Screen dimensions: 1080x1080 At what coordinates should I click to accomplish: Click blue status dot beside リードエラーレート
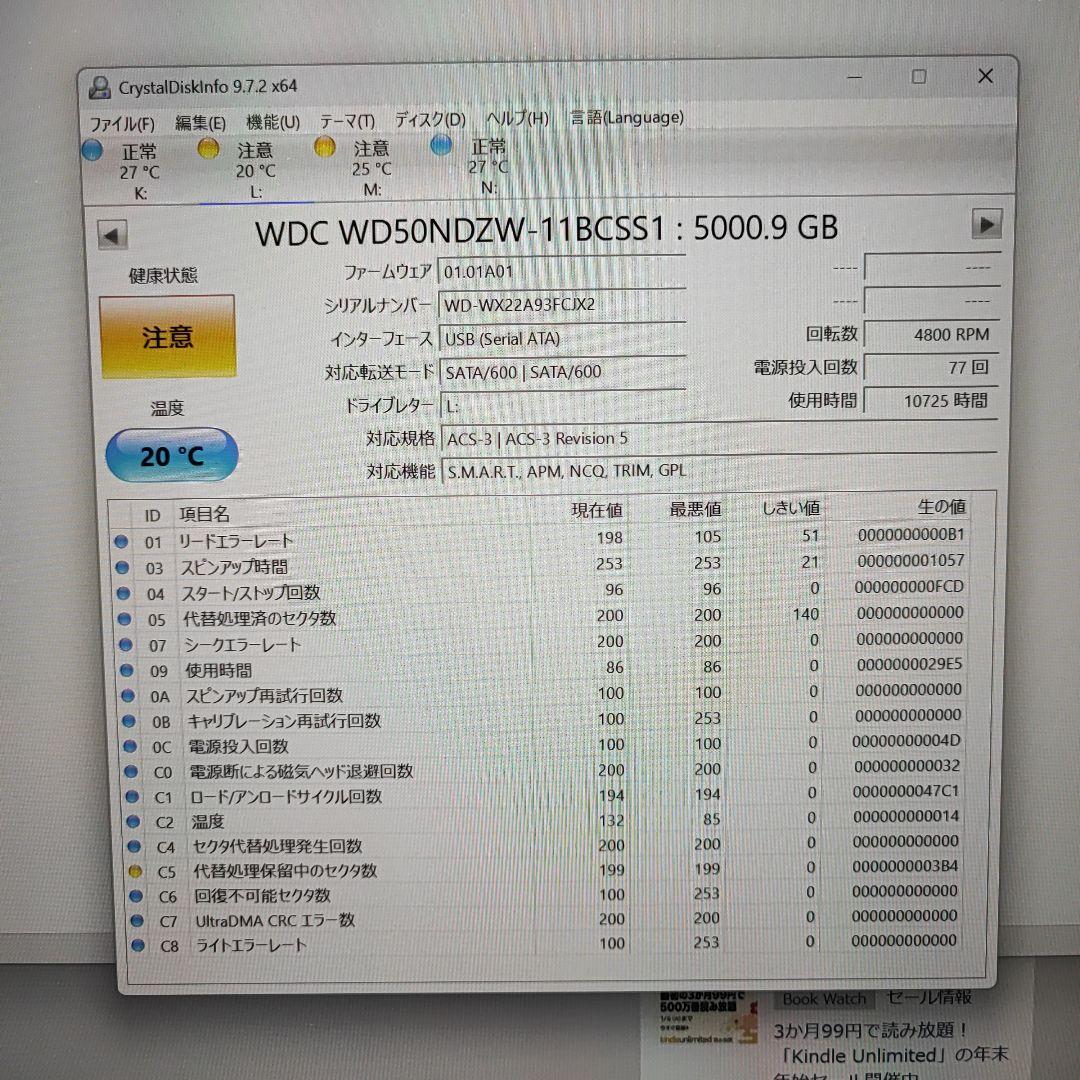122,541
